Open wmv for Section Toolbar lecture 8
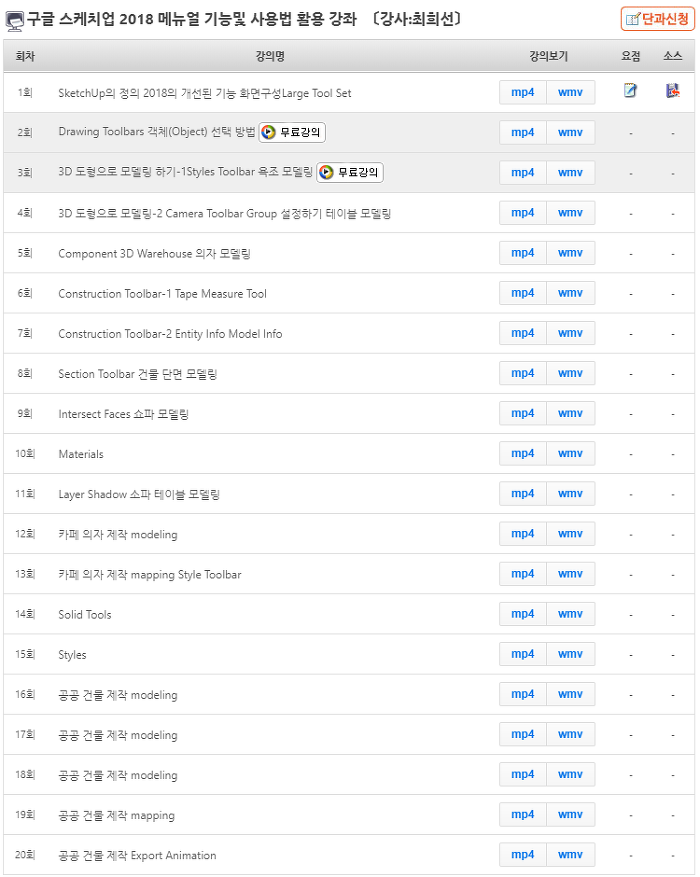700x877 pixels. [570, 373]
